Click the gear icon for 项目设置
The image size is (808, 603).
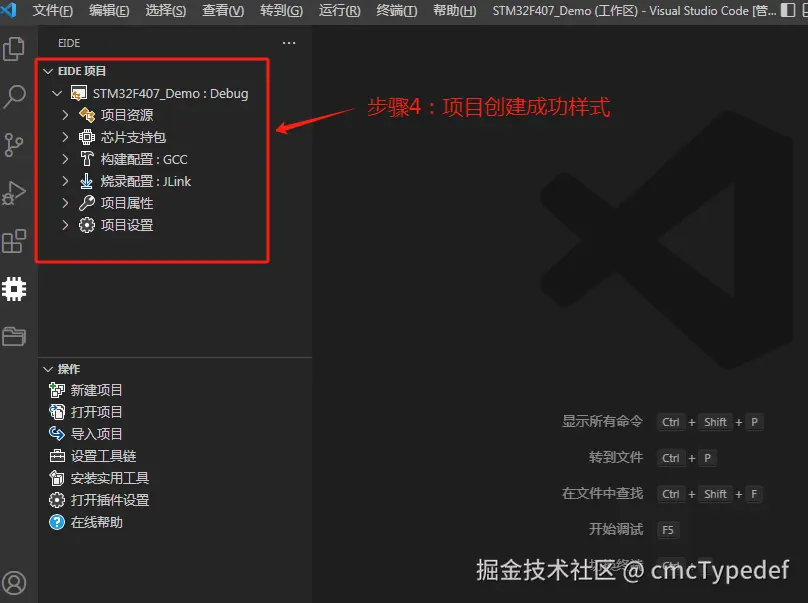pos(87,225)
